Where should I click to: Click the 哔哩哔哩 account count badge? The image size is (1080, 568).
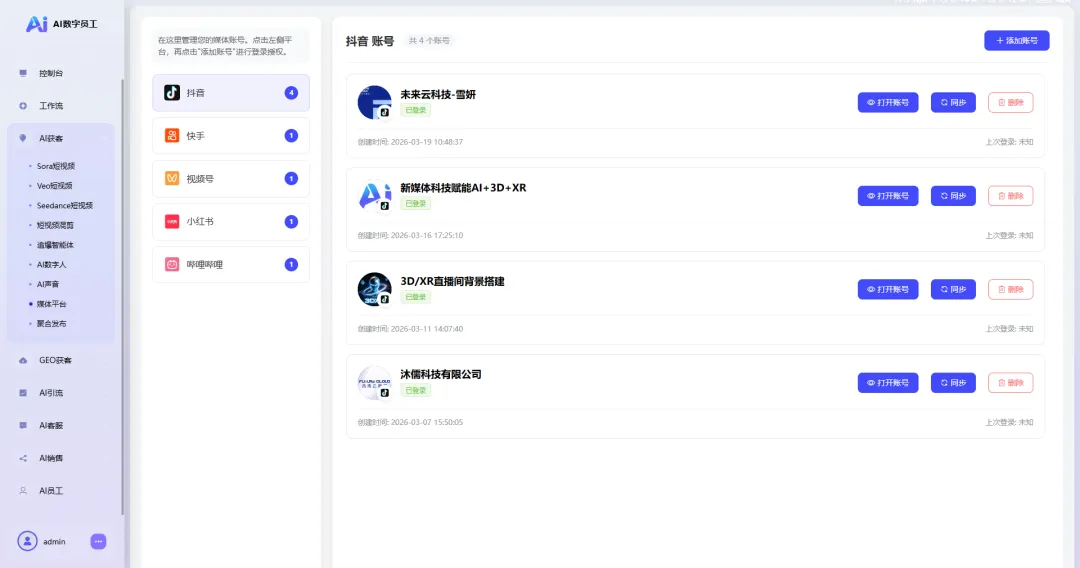[x=291, y=264]
